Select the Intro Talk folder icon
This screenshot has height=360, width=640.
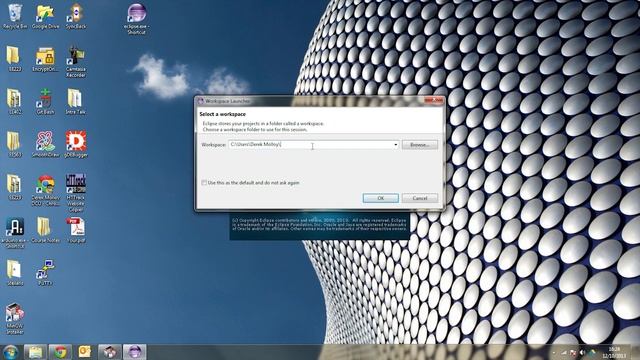tap(76, 101)
